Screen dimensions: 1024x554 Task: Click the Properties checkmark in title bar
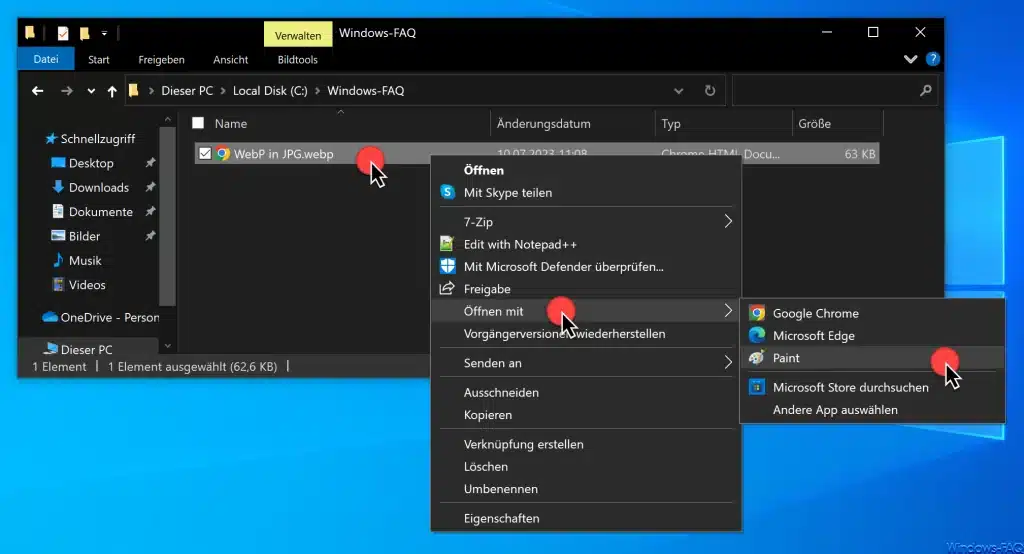[x=63, y=33]
